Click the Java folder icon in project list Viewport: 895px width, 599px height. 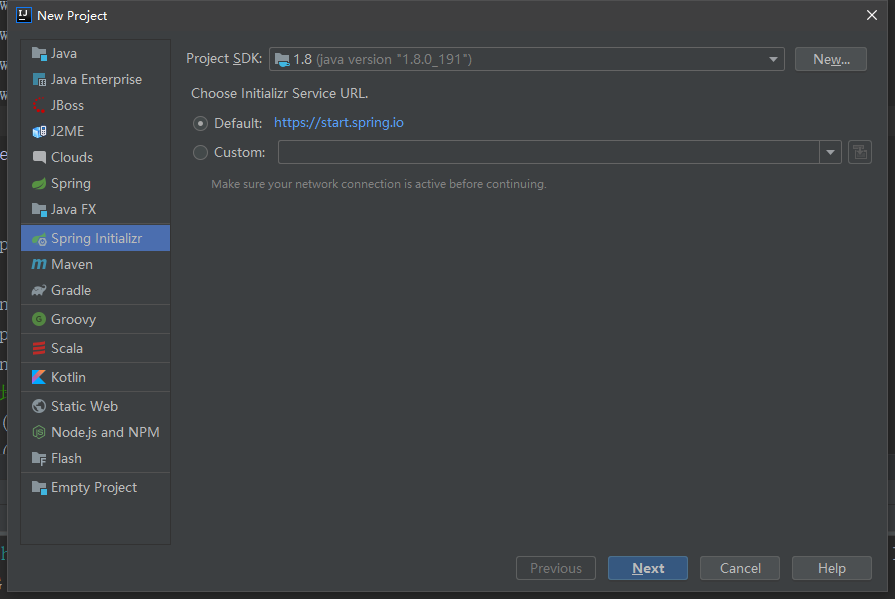point(39,54)
